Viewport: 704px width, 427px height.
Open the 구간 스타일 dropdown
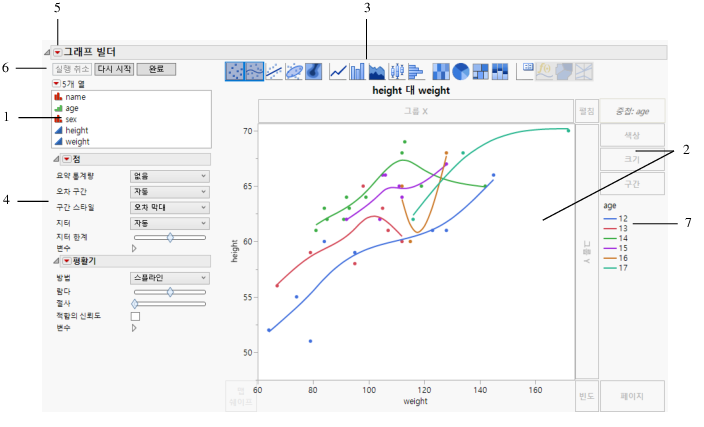click(x=170, y=207)
